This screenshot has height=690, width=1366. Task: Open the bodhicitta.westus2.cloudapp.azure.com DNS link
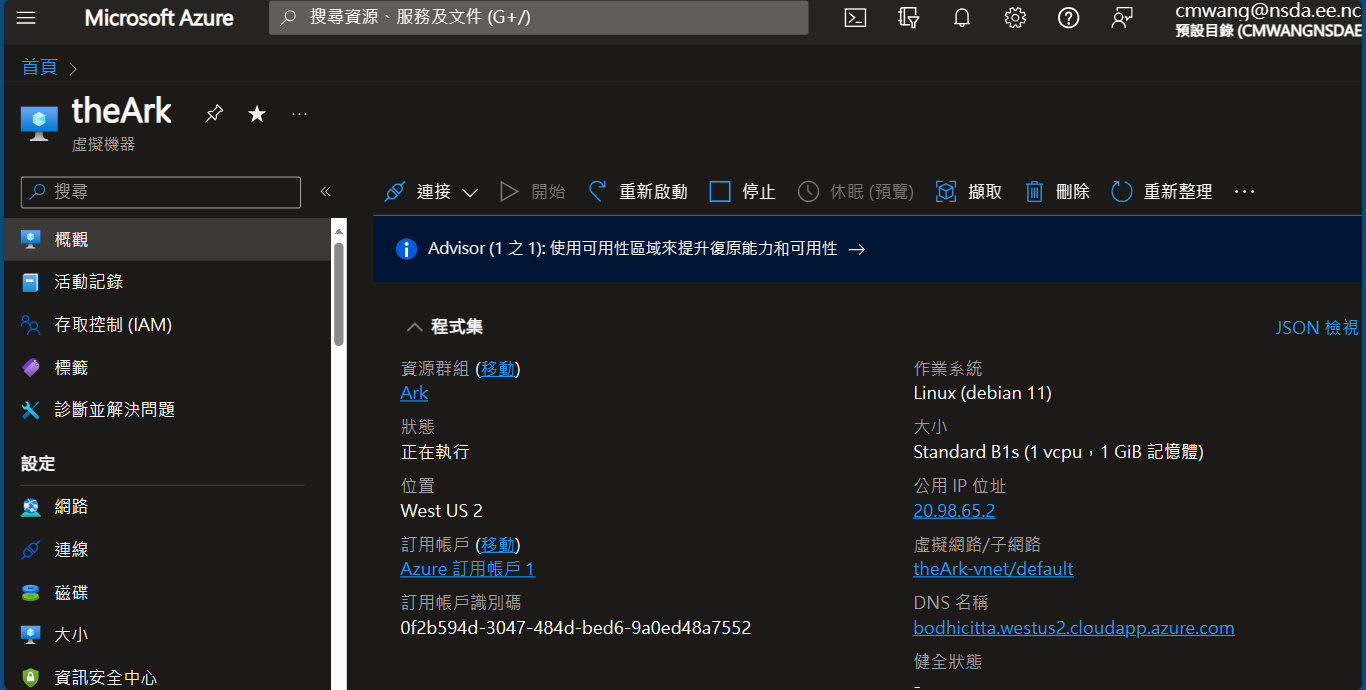tap(1074, 628)
